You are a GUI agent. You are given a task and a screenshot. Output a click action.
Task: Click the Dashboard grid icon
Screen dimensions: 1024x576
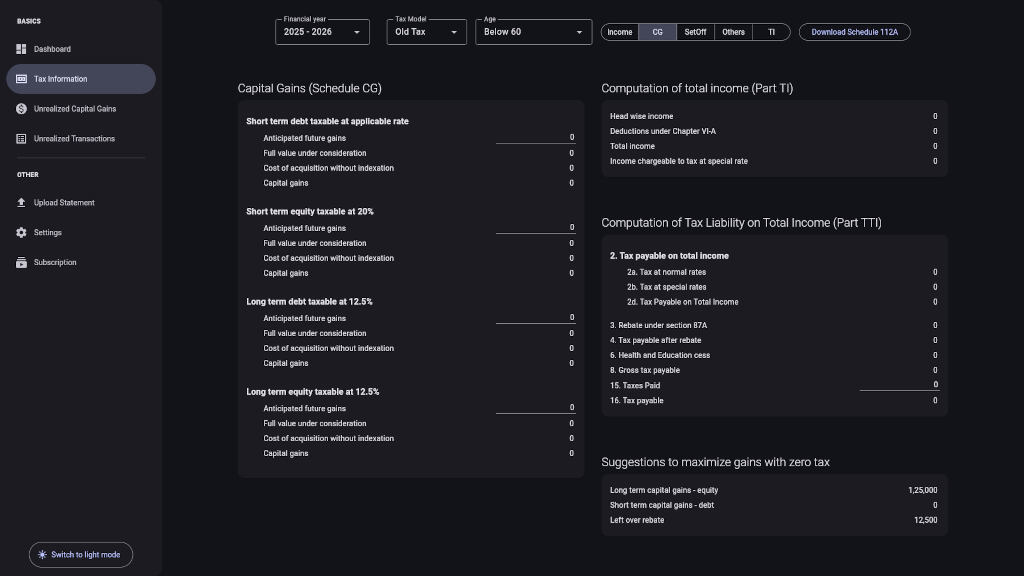[x=22, y=49]
